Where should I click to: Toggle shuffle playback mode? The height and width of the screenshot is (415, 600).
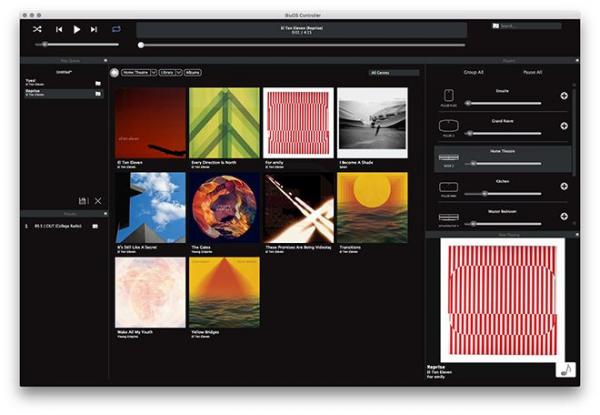(37, 29)
